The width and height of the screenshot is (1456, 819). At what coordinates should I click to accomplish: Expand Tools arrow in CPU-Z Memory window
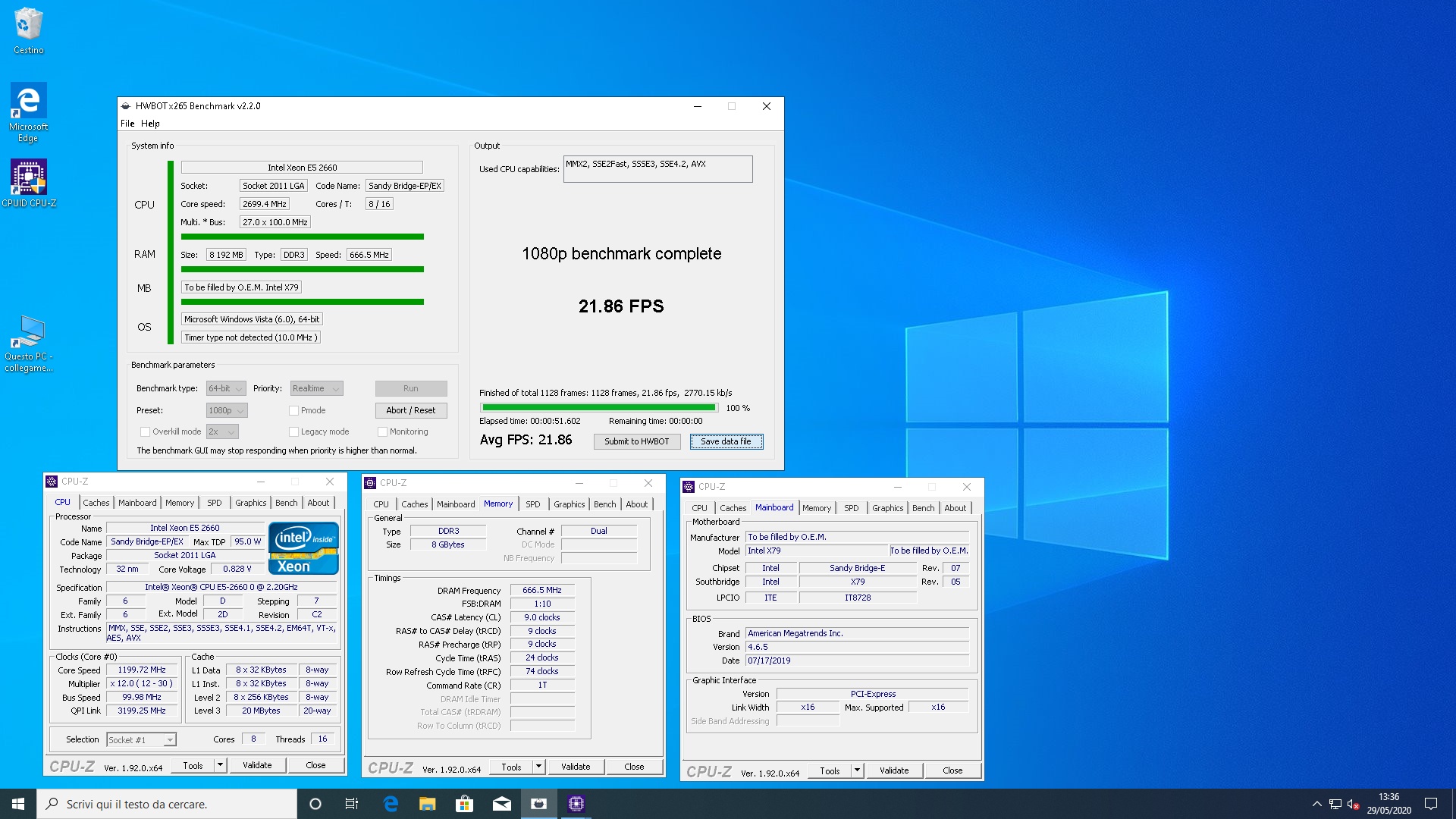pos(538,767)
